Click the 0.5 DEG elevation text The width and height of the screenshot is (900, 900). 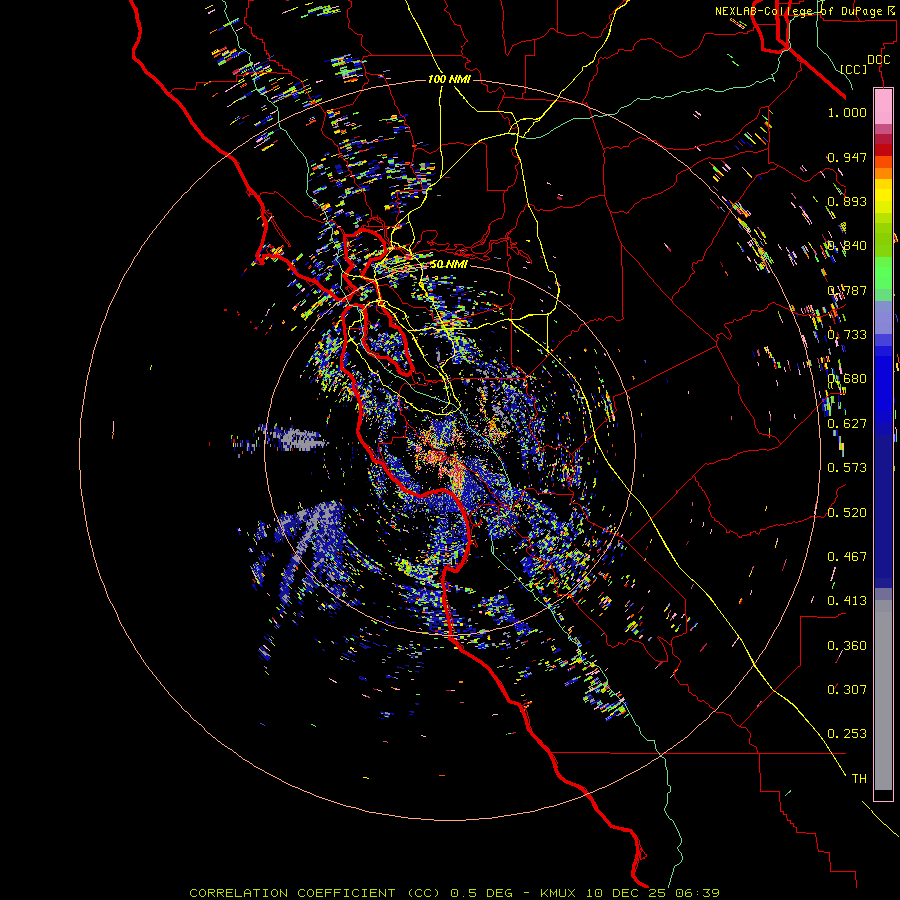coord(483,893)
